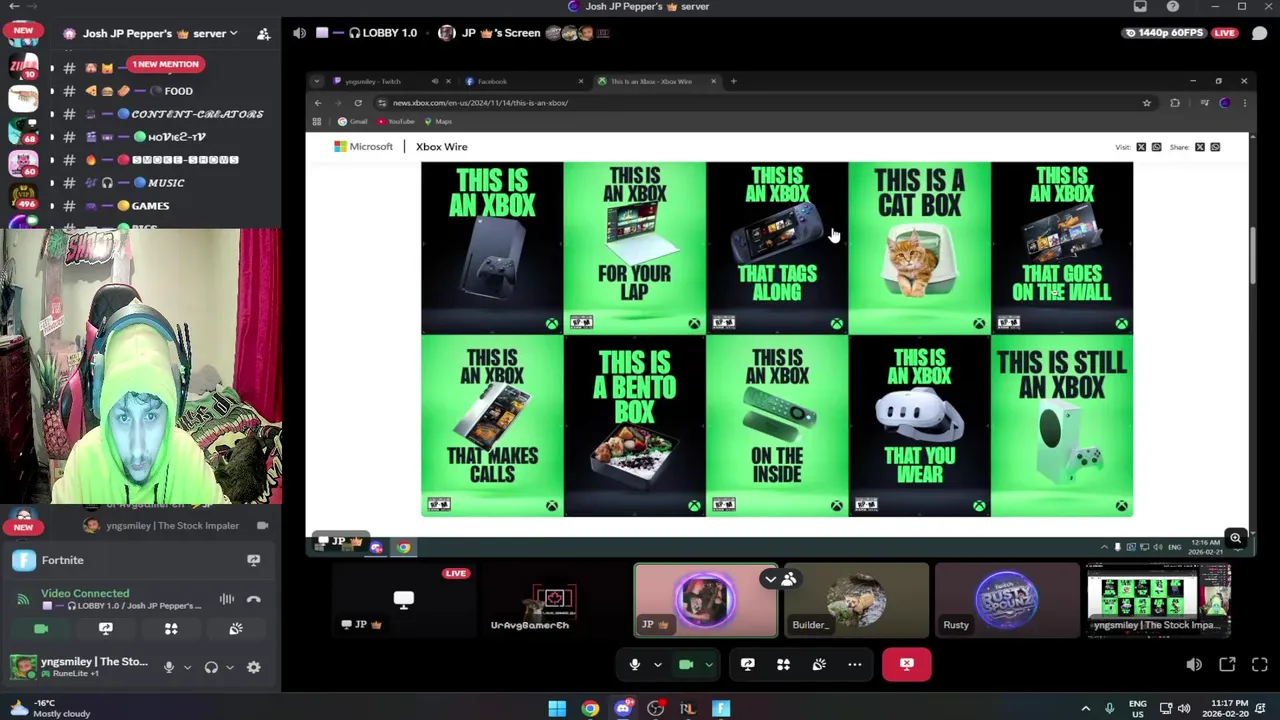Share screen from the call control bar

tap(747, 664)
